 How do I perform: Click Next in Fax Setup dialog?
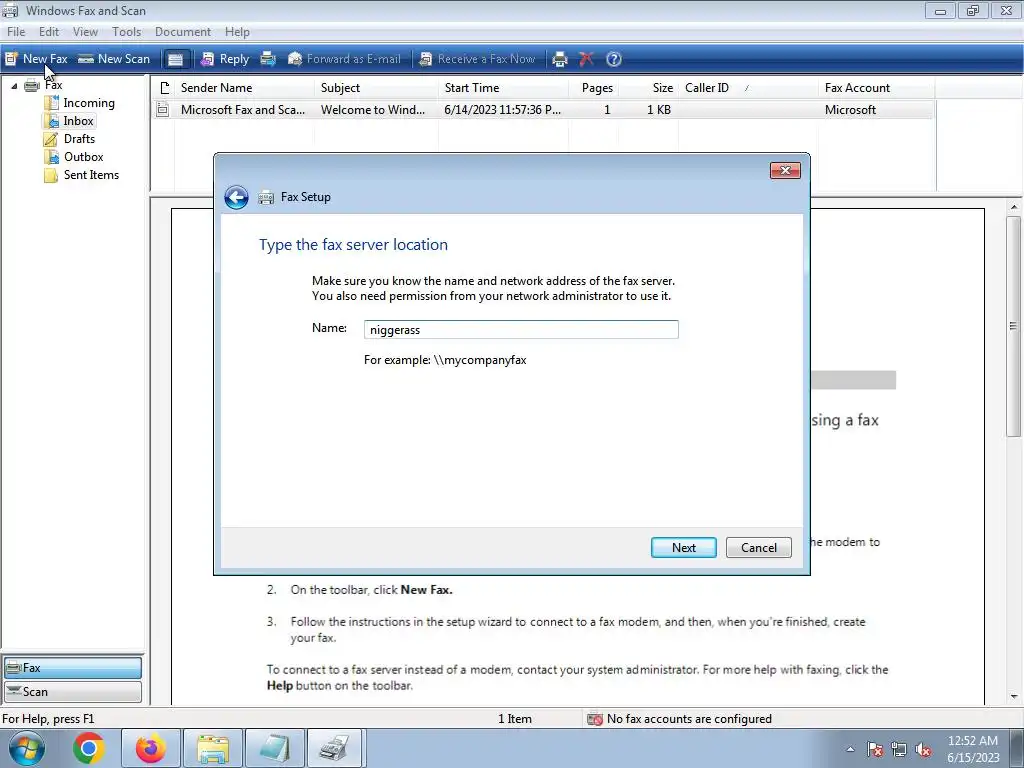684,547
